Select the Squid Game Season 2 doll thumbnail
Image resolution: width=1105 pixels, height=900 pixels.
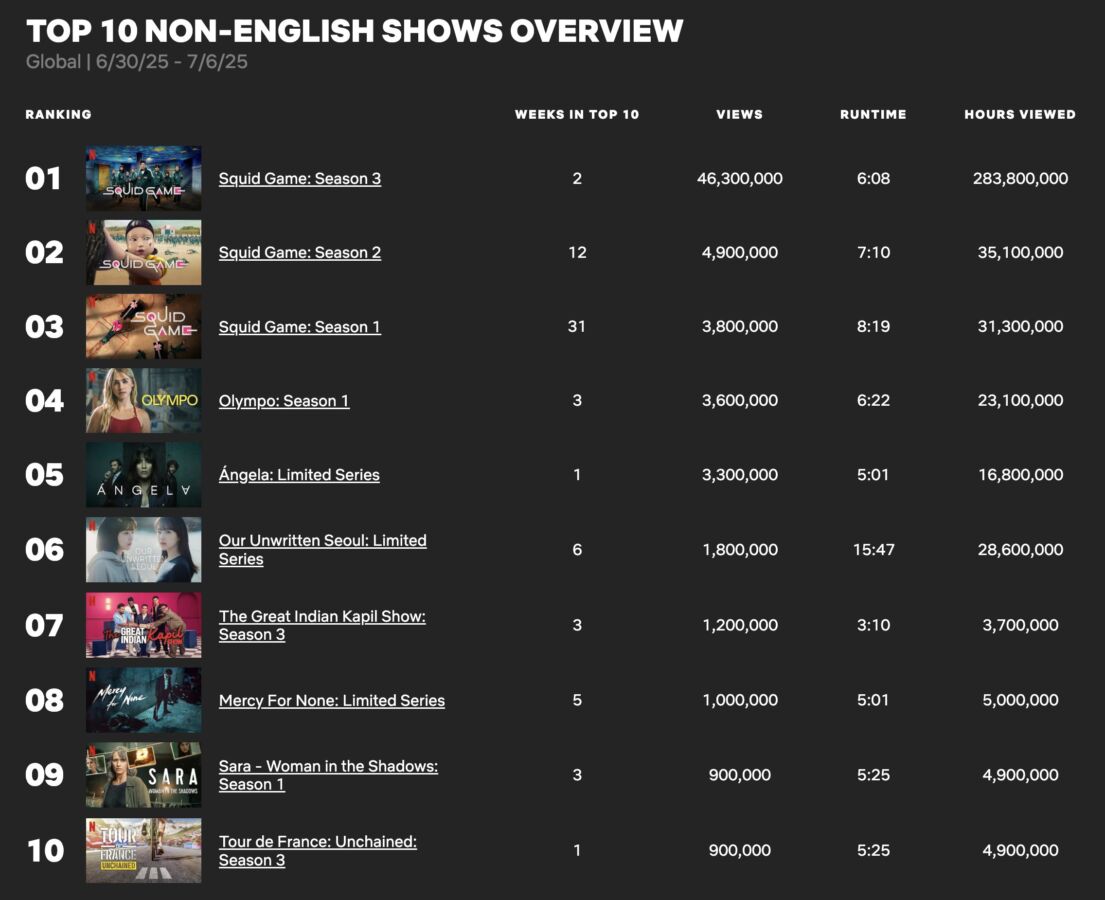coord(144,252)
